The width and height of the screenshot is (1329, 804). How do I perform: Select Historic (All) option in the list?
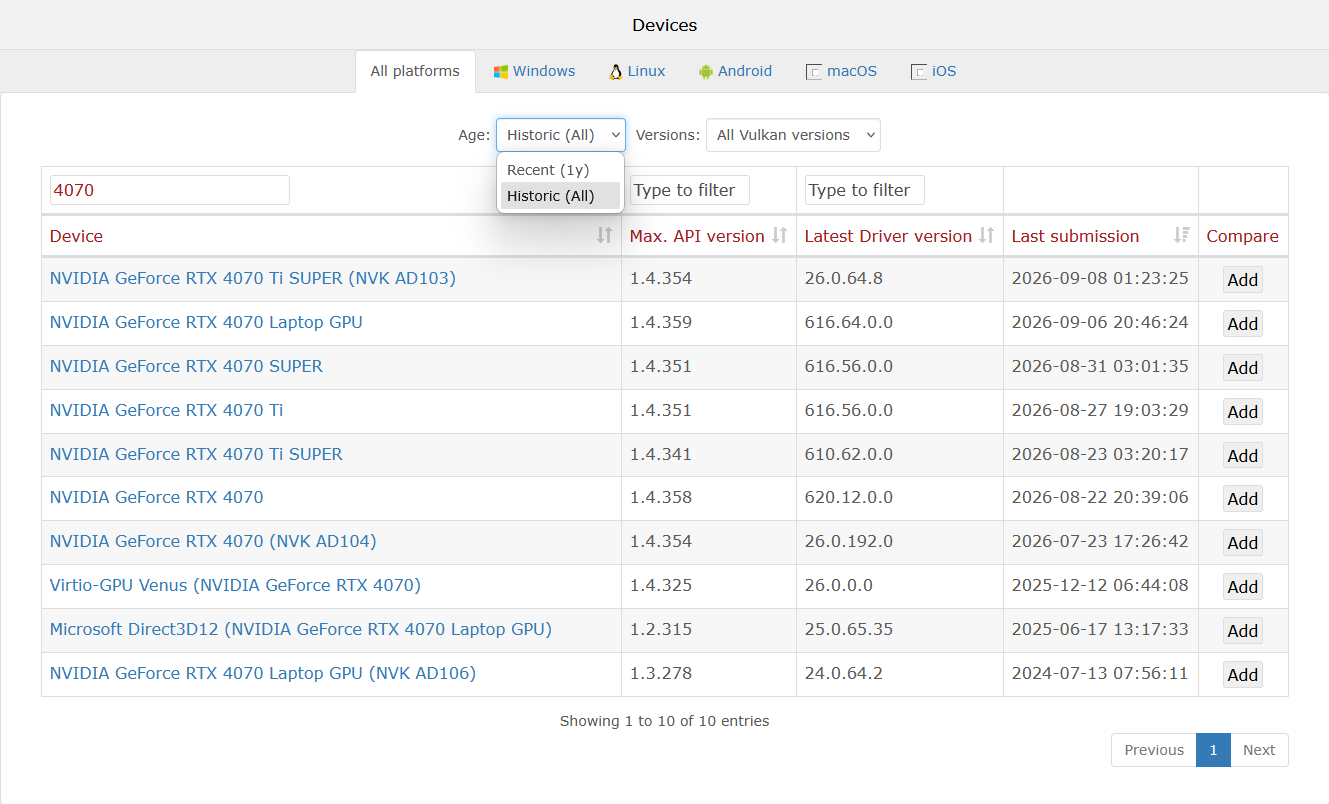(x=561, y=196)
